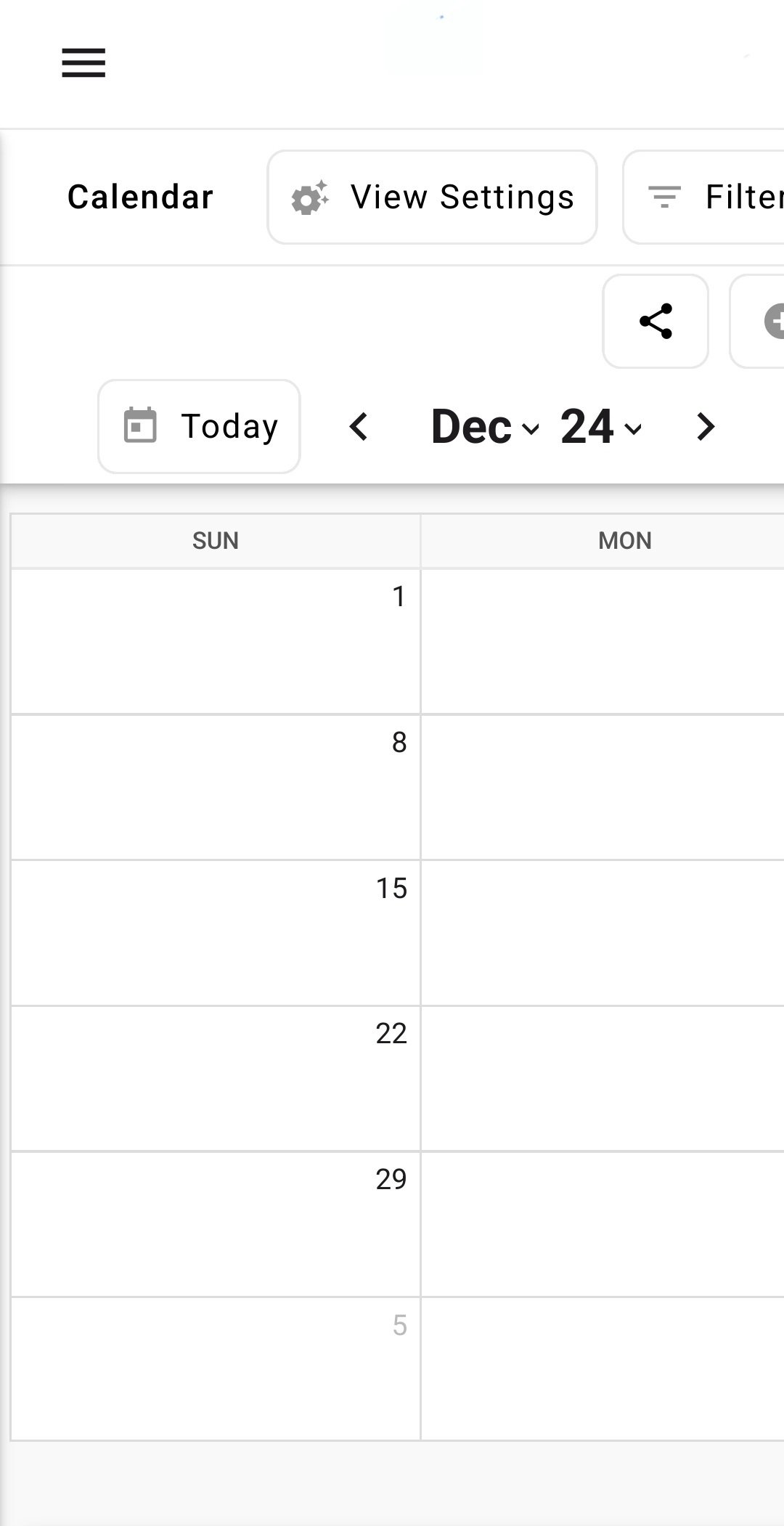Image resolution: width=784 pixels, height=1526 pixels.
Task: Open the 24 year dropdown
Action: [x=600, y=427]
